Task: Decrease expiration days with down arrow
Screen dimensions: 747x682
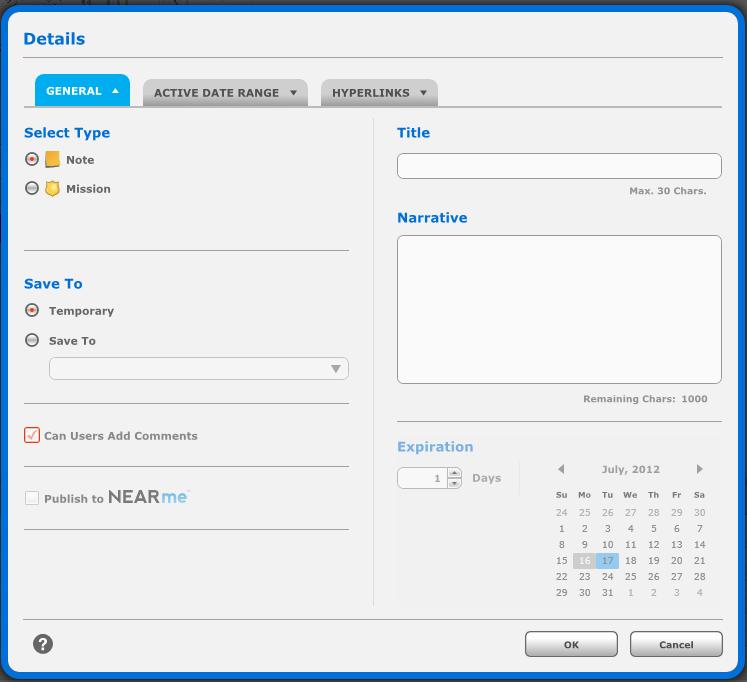Action: (x=454, y=484)
